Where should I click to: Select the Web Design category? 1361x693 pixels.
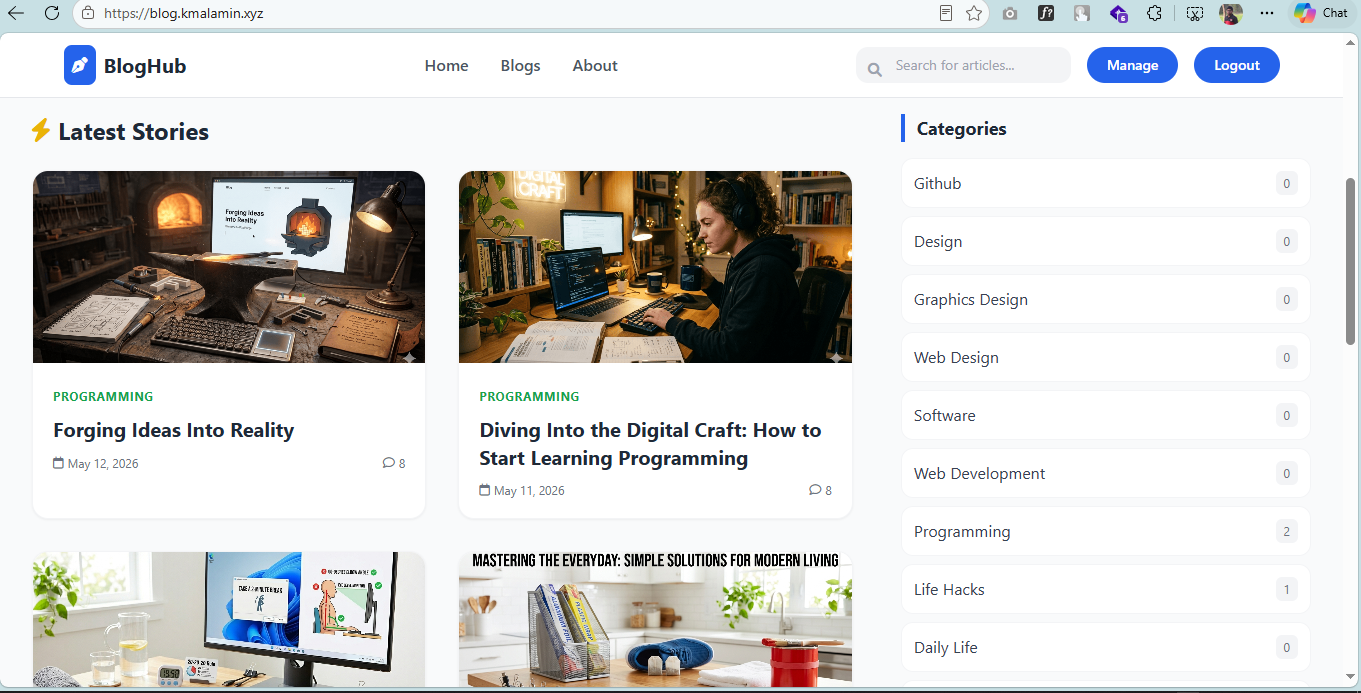pos(1106,357)
